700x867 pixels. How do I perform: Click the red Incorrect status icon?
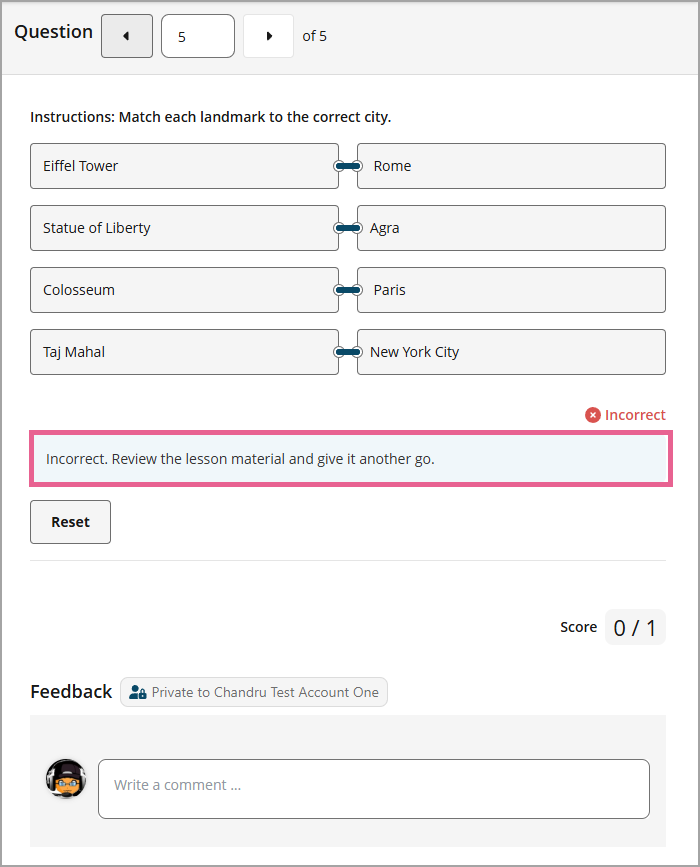(x=593, y=415)
